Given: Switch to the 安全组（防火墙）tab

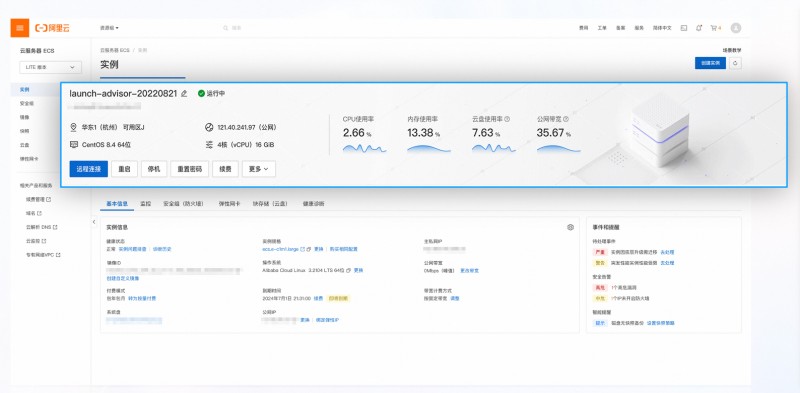Looking at the screenshot, I should [183, 204].
